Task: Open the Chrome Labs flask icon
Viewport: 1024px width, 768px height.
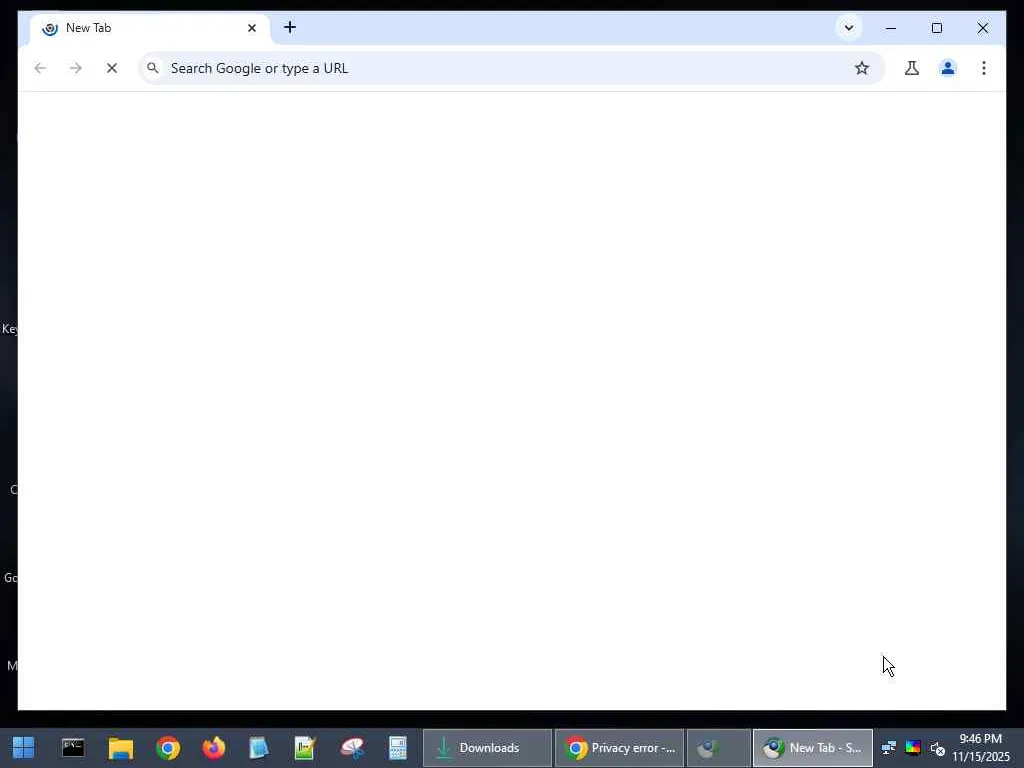Action: (x=912, y=68)
